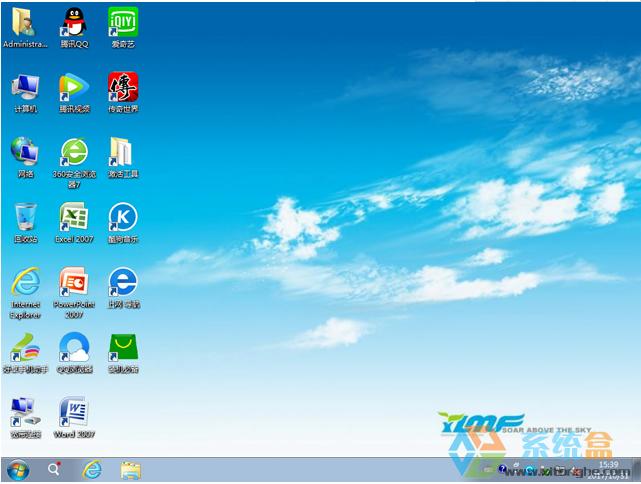Image resolution: width=641 pixels, height=484 pixels.
Task: Open the Tencent Video shortcut
Action: click(x=73, y=87)
